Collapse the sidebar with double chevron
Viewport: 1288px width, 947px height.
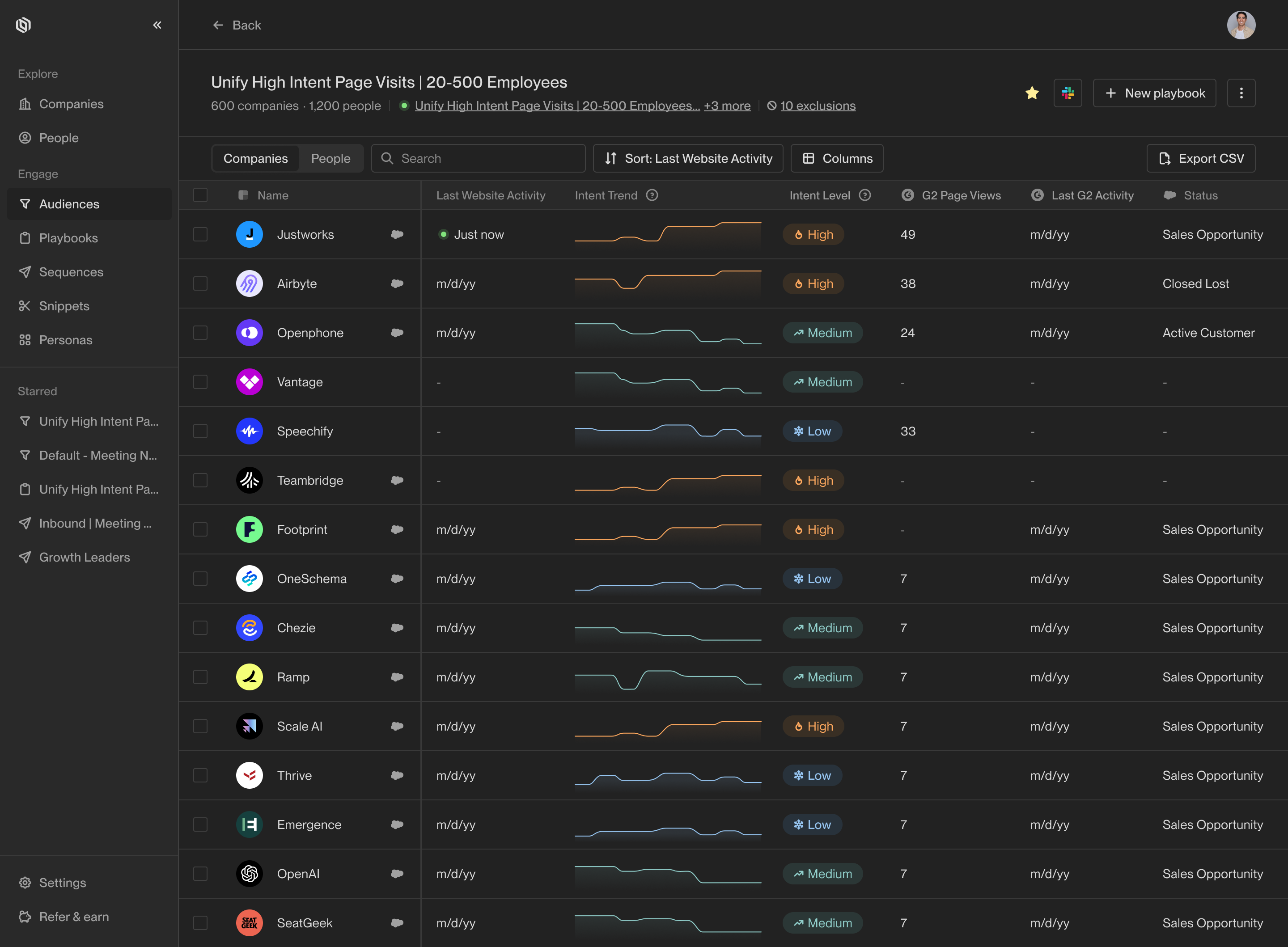(x=157, y=25)
